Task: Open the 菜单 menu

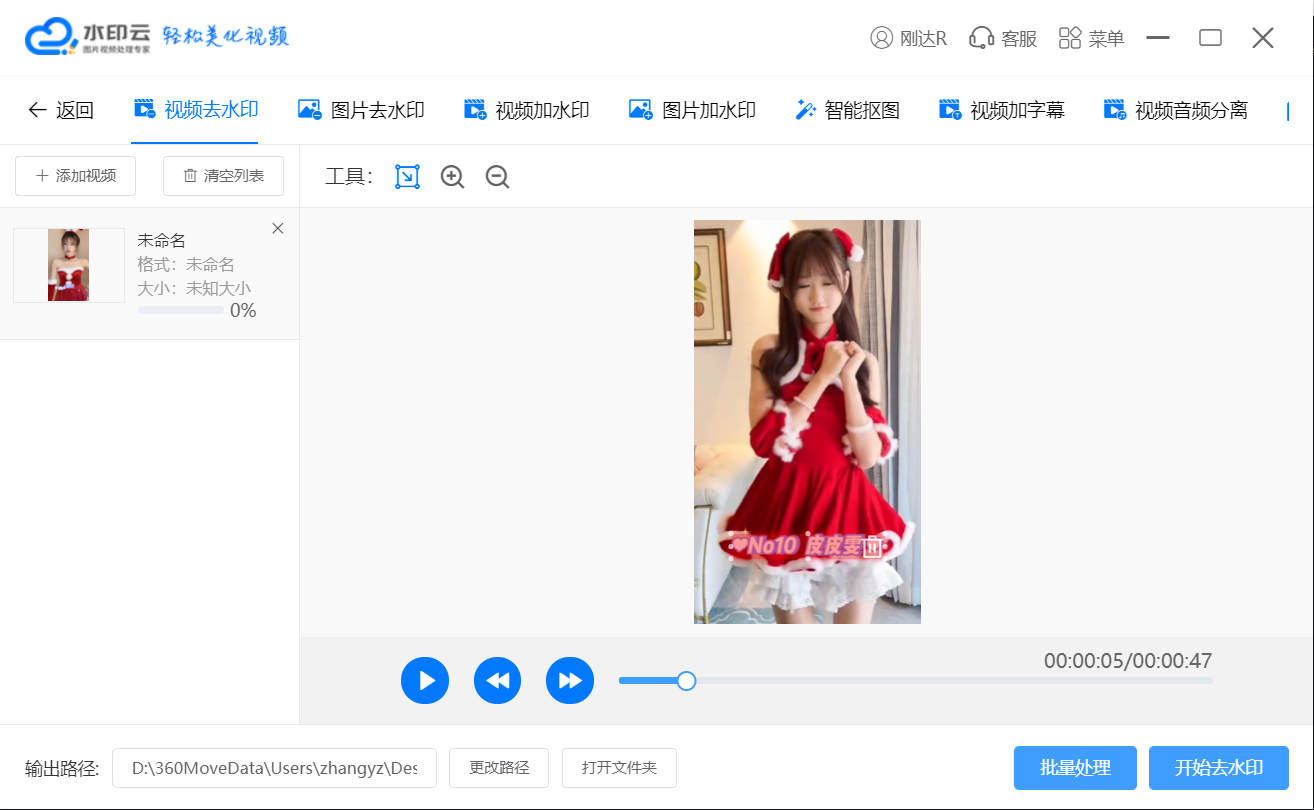Action: 1091,38
